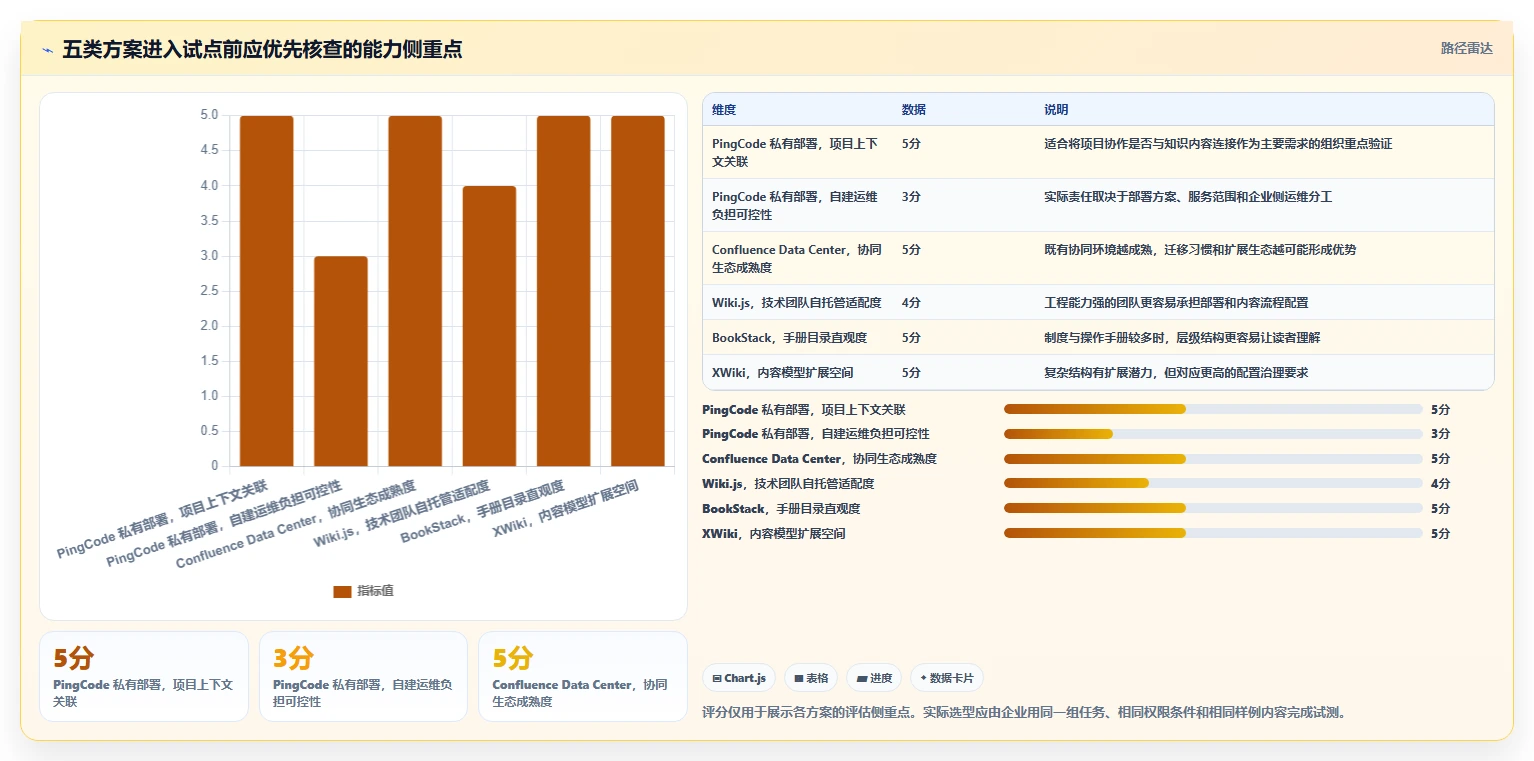Click the BookStack bar in the chart
The width and height of the screenshot is (1534, 761).
[x=563, y=291]
